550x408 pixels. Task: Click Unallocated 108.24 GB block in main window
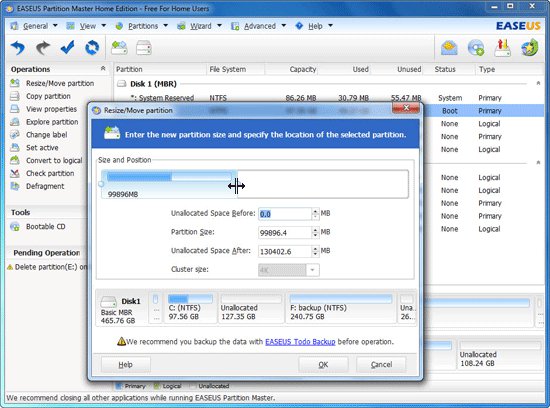tap(500, 354)
